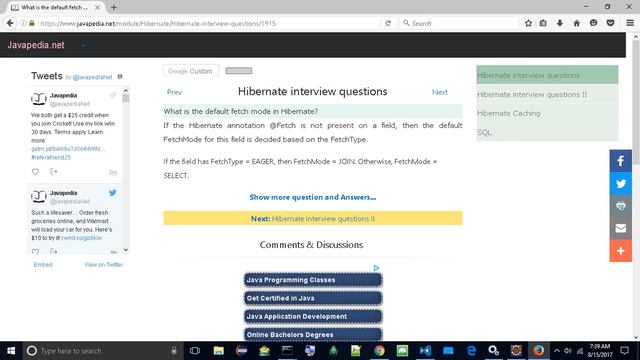The image size is (640, 360).
Task: Click the Comments & Discussions heading
Action: pyautogui.click(x=311, y=244)
